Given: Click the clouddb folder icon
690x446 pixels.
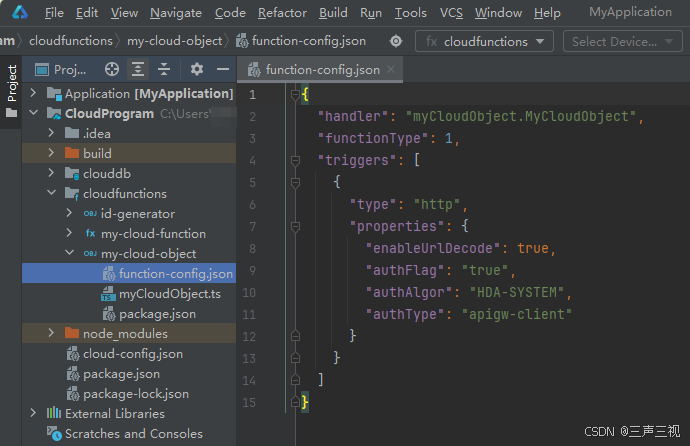Looking at the screenshot, I should click(72, 173).
